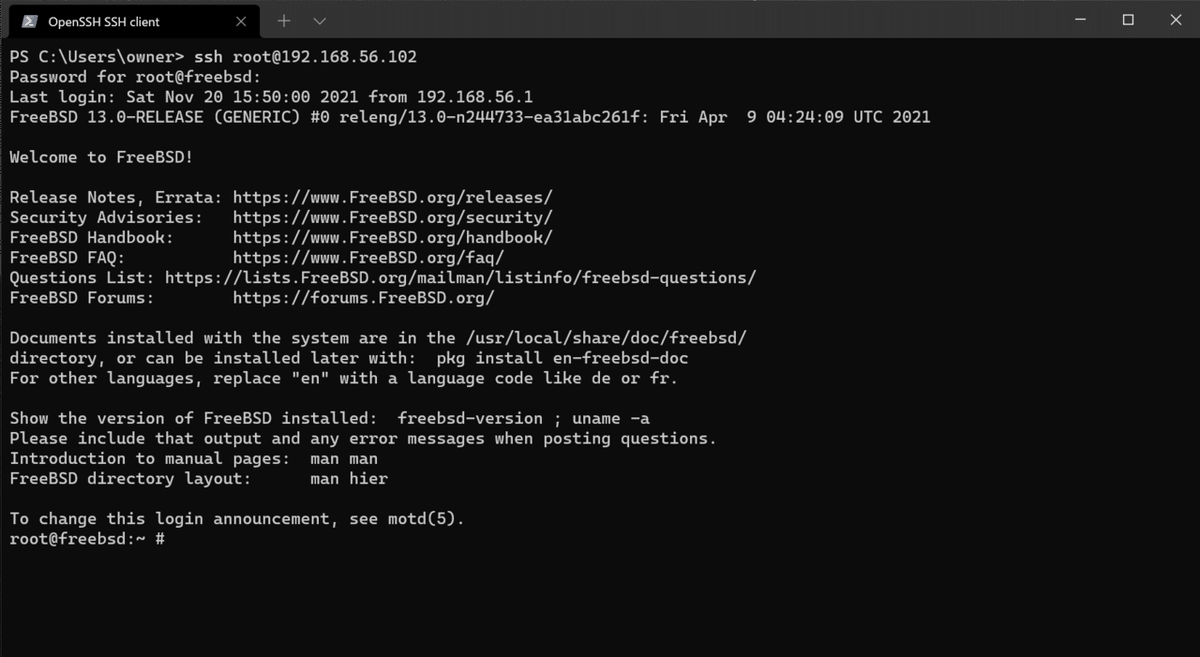The image size is (1200, 657).
Task: Close the Windows Terminal window
Action: [1175, 20]
